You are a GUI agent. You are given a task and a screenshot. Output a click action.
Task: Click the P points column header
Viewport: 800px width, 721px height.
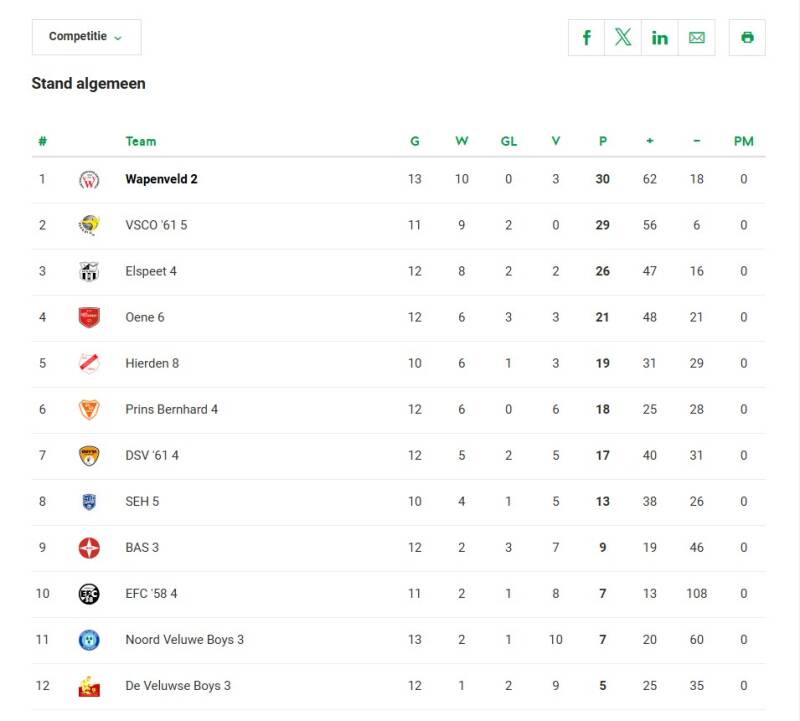pyautogui.click(x=603, y=141)
